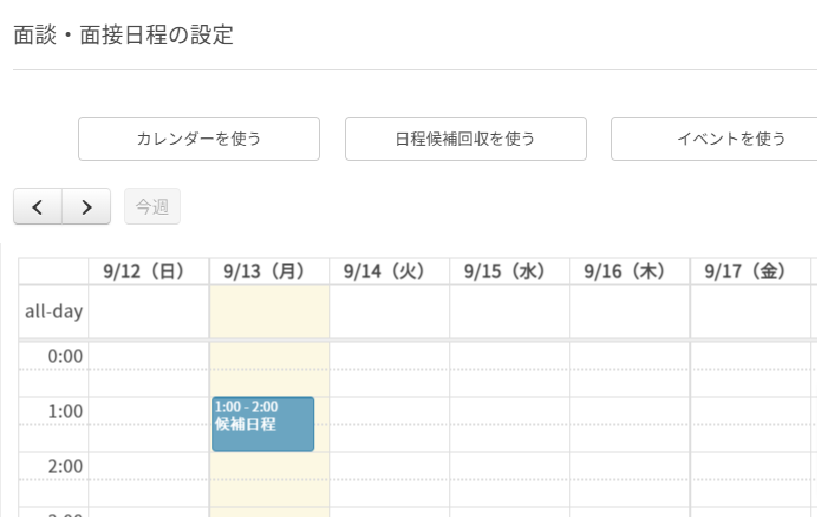Go to previous week with left arrow
The height and width of the screenshot is (517, 817).
coord(38,207)
